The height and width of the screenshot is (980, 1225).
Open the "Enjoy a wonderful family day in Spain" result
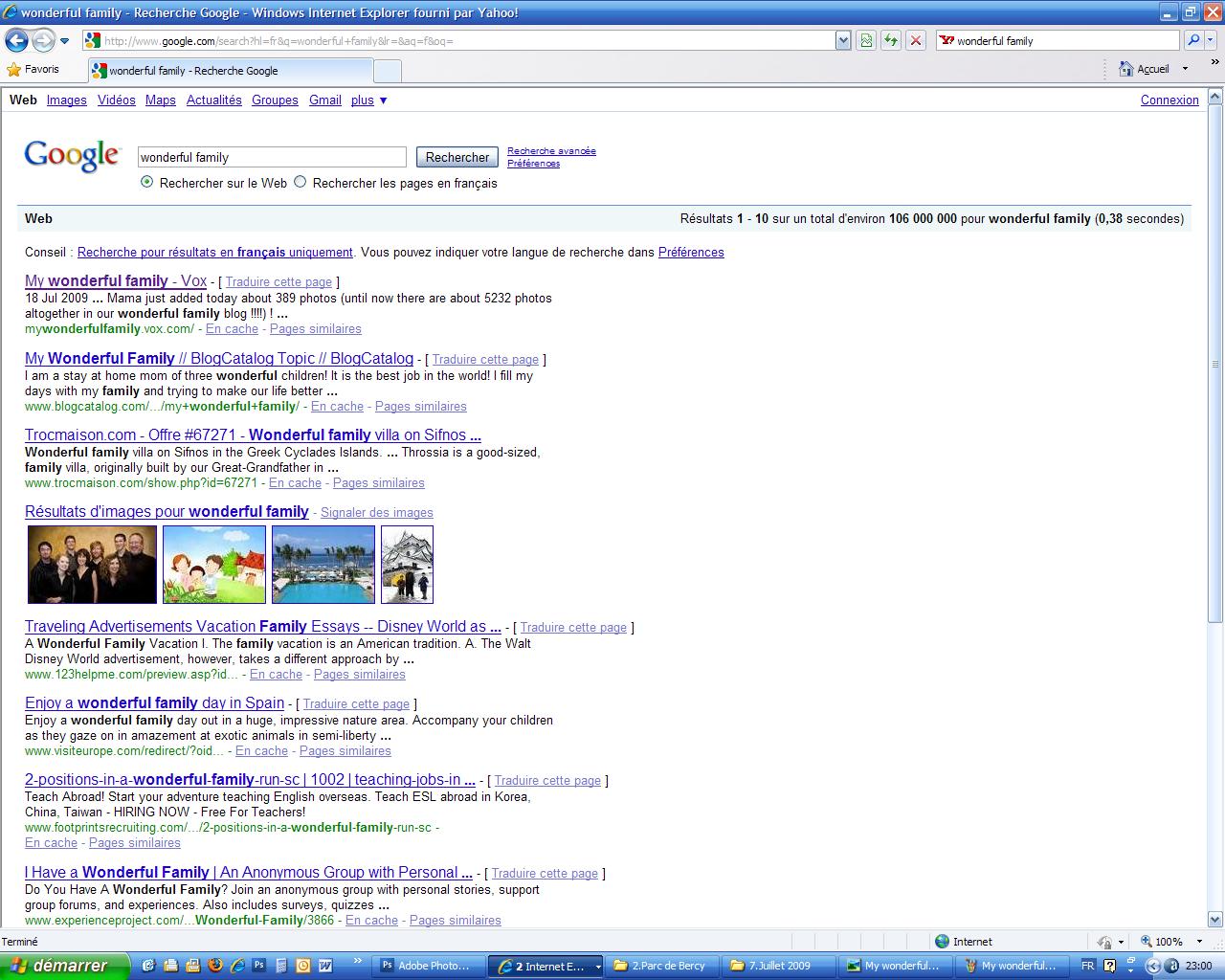click(154, 703)
